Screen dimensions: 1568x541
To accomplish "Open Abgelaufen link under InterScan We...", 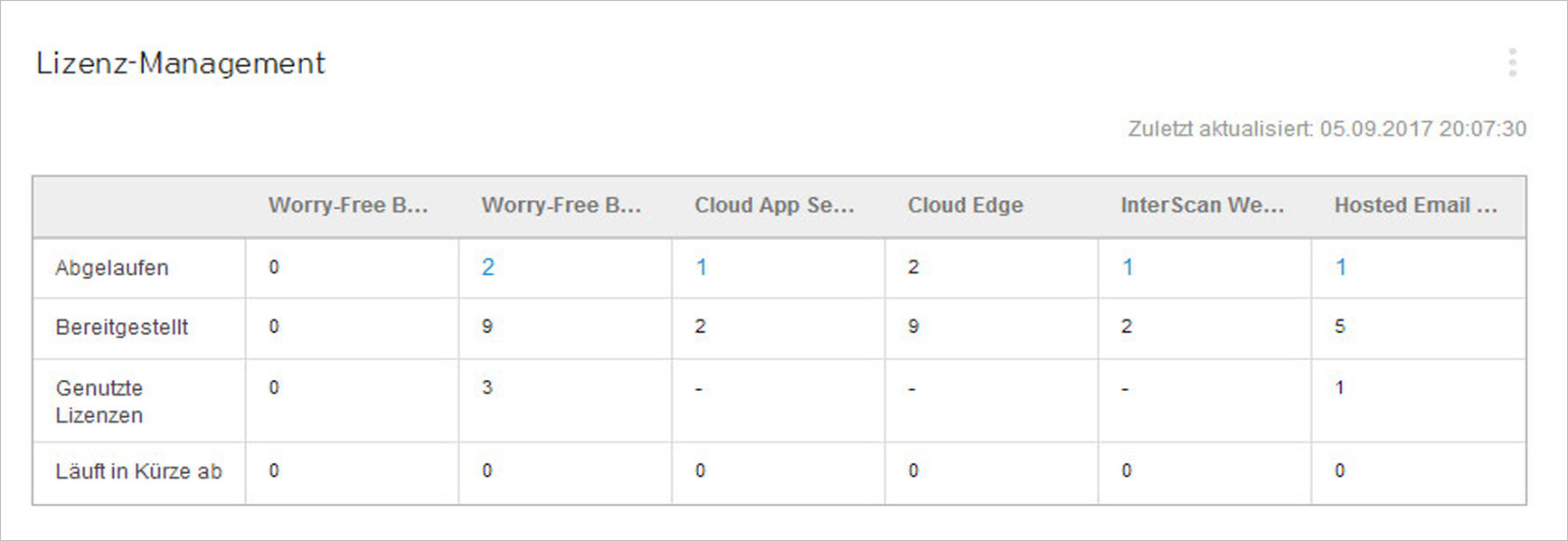I will click(x=1128, y=267).
